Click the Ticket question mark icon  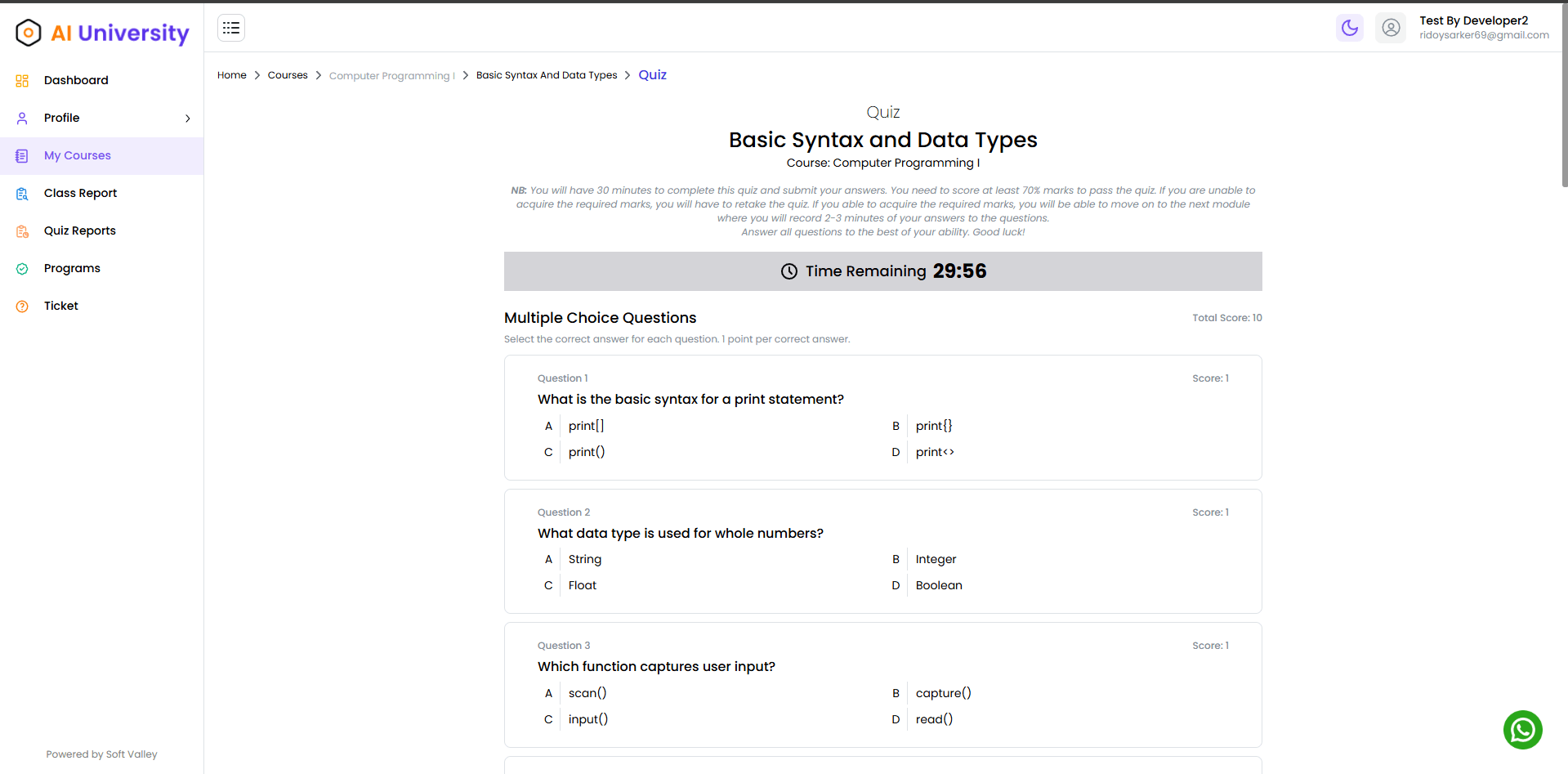tap(22, 306)
